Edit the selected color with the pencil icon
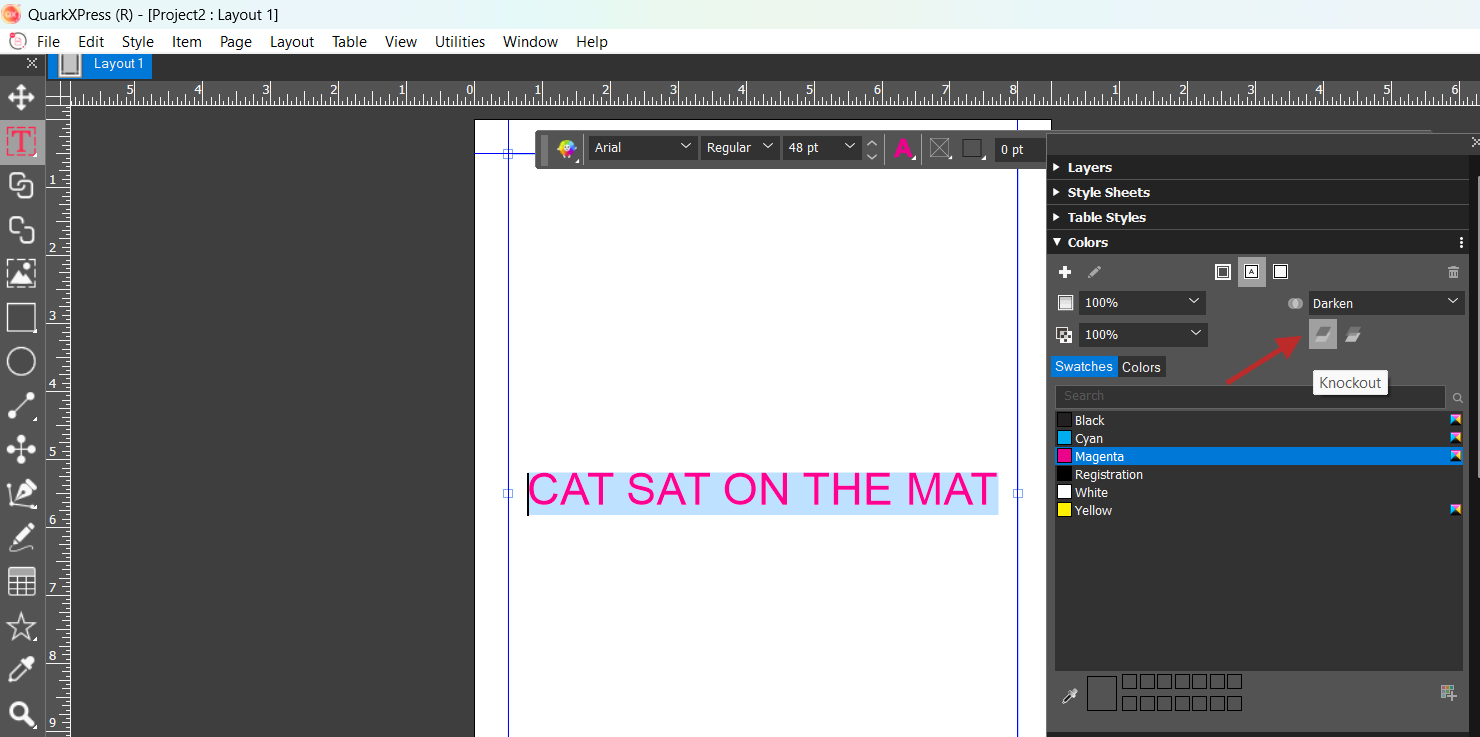The image size is (1480, 737). [x=1094, y=271]
